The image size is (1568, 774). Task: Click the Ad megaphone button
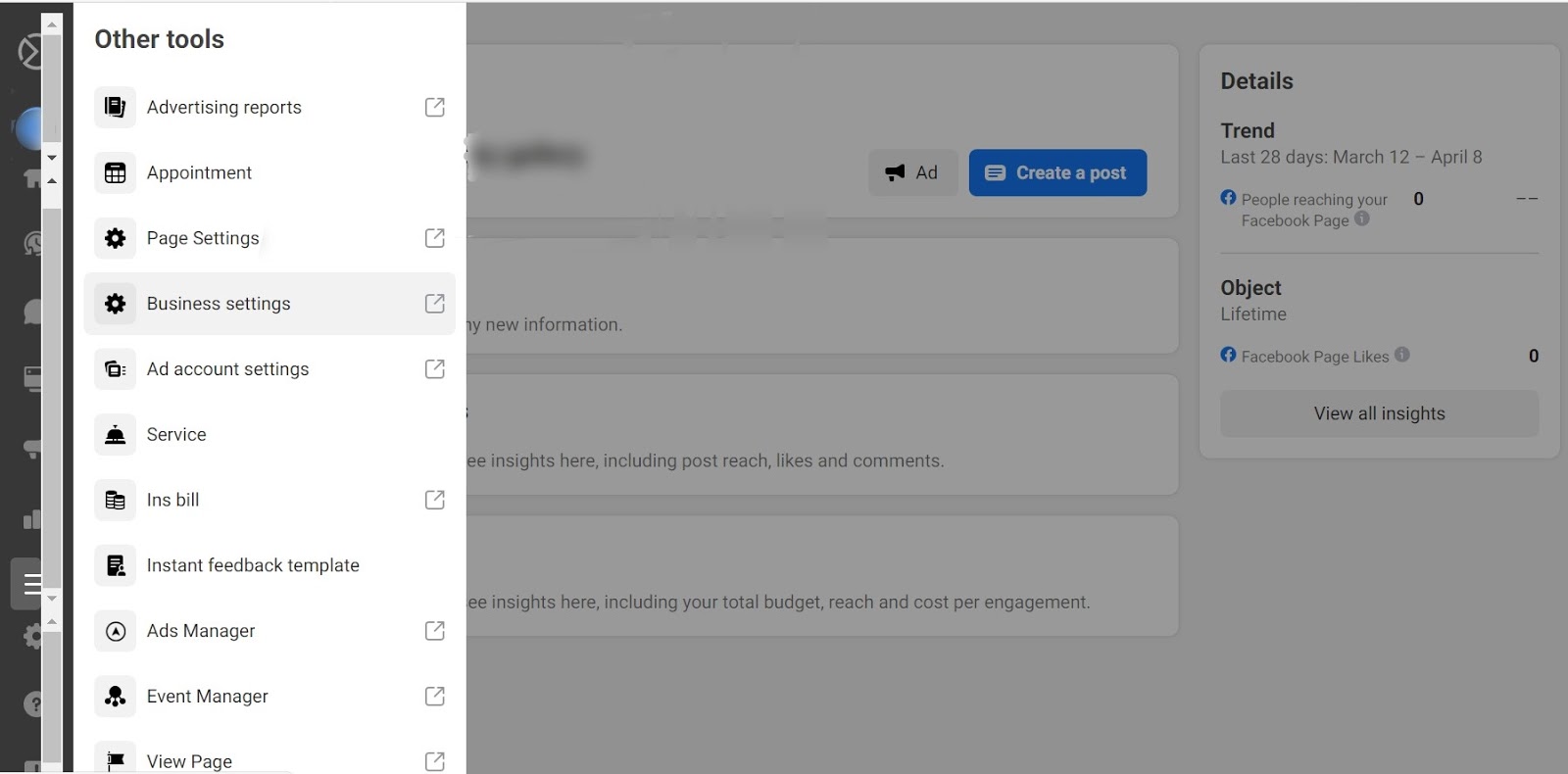click(912, 173)
